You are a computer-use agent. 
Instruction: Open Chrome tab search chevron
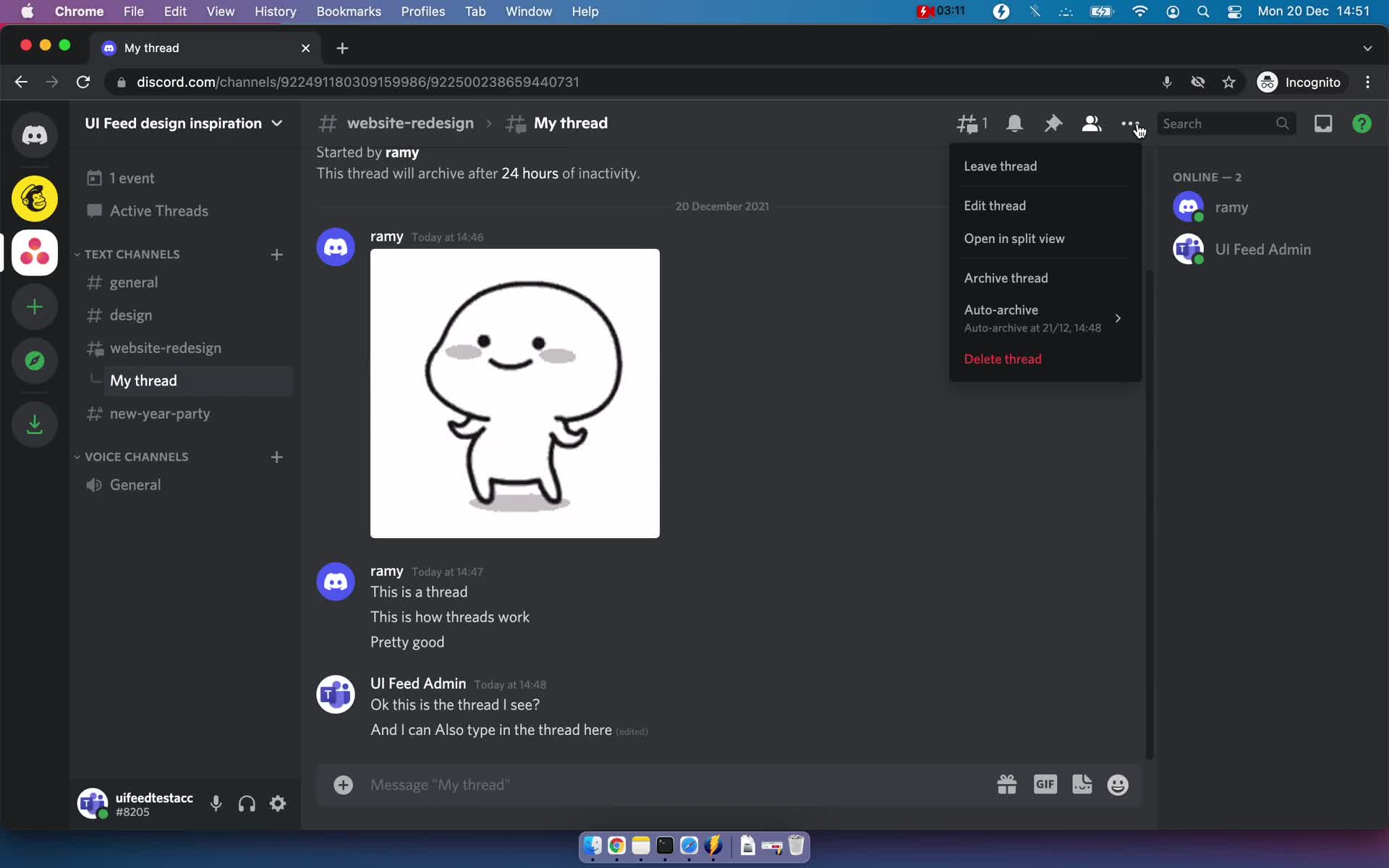(1367, 48)
